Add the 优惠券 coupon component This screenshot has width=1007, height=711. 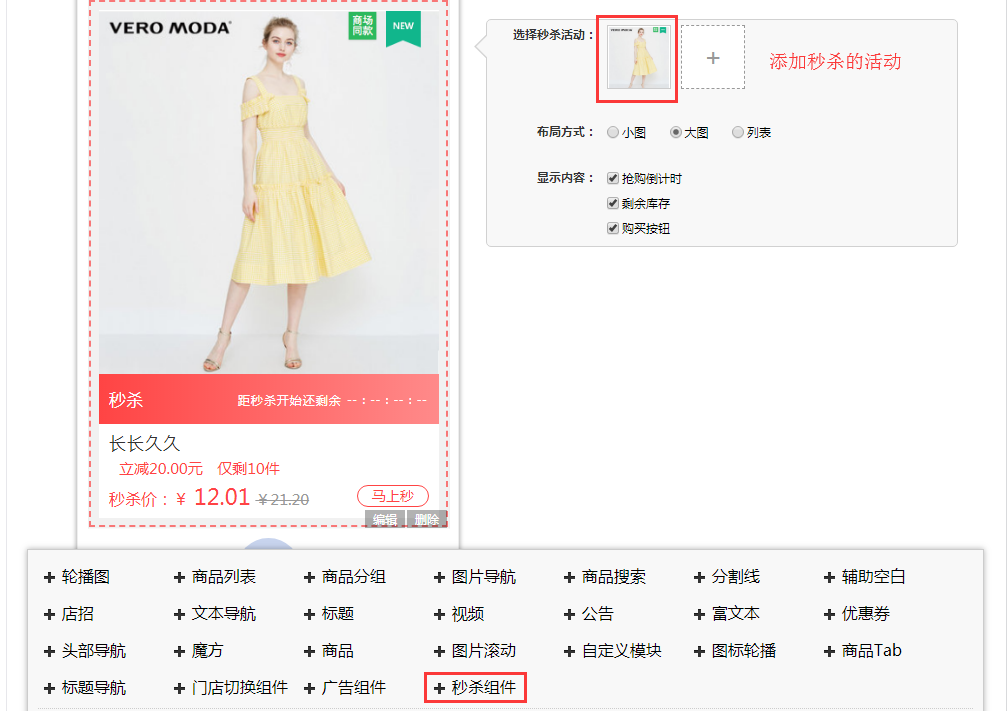pos(857,614)
